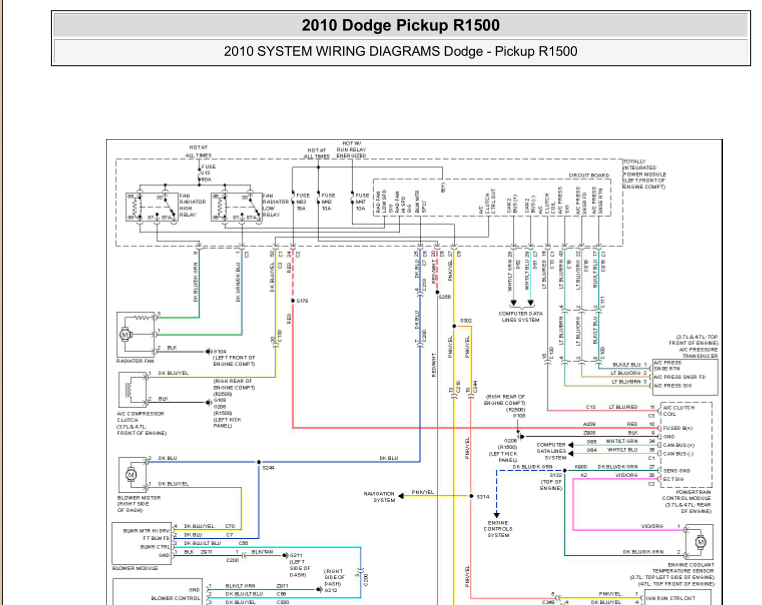This screenshot has width=762, height=605.
Task: Click the "S266" splice label
Action: 445,296
